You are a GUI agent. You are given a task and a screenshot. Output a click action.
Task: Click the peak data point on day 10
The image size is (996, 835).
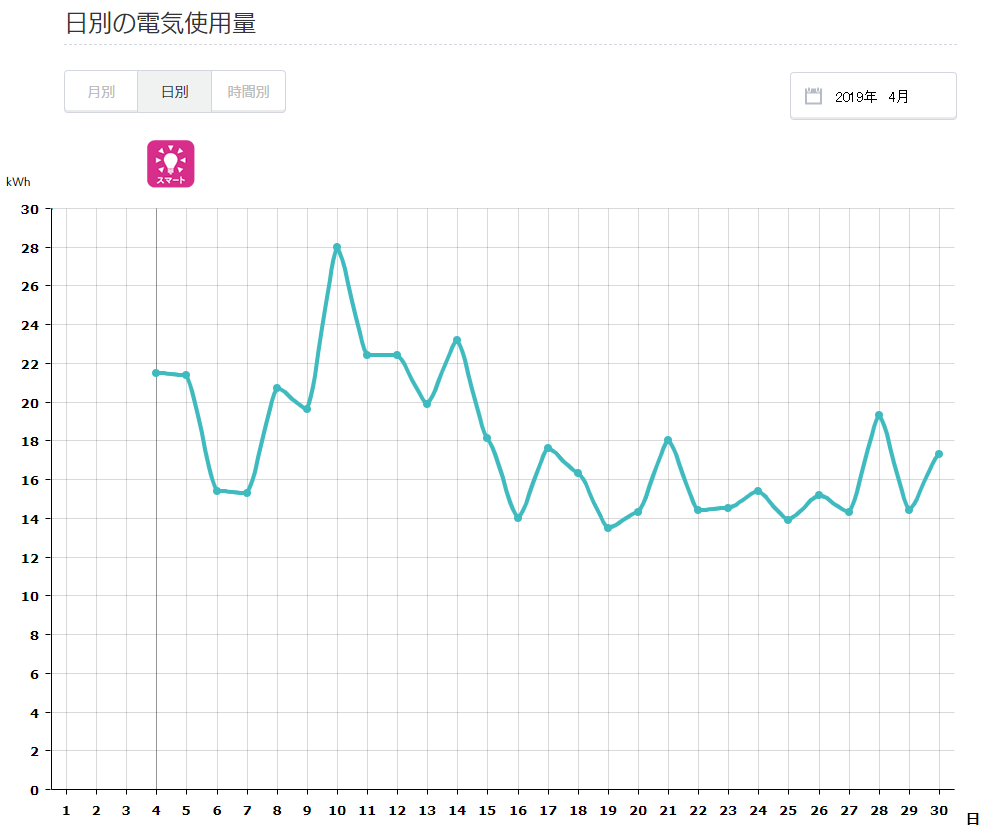click(337, 247)
